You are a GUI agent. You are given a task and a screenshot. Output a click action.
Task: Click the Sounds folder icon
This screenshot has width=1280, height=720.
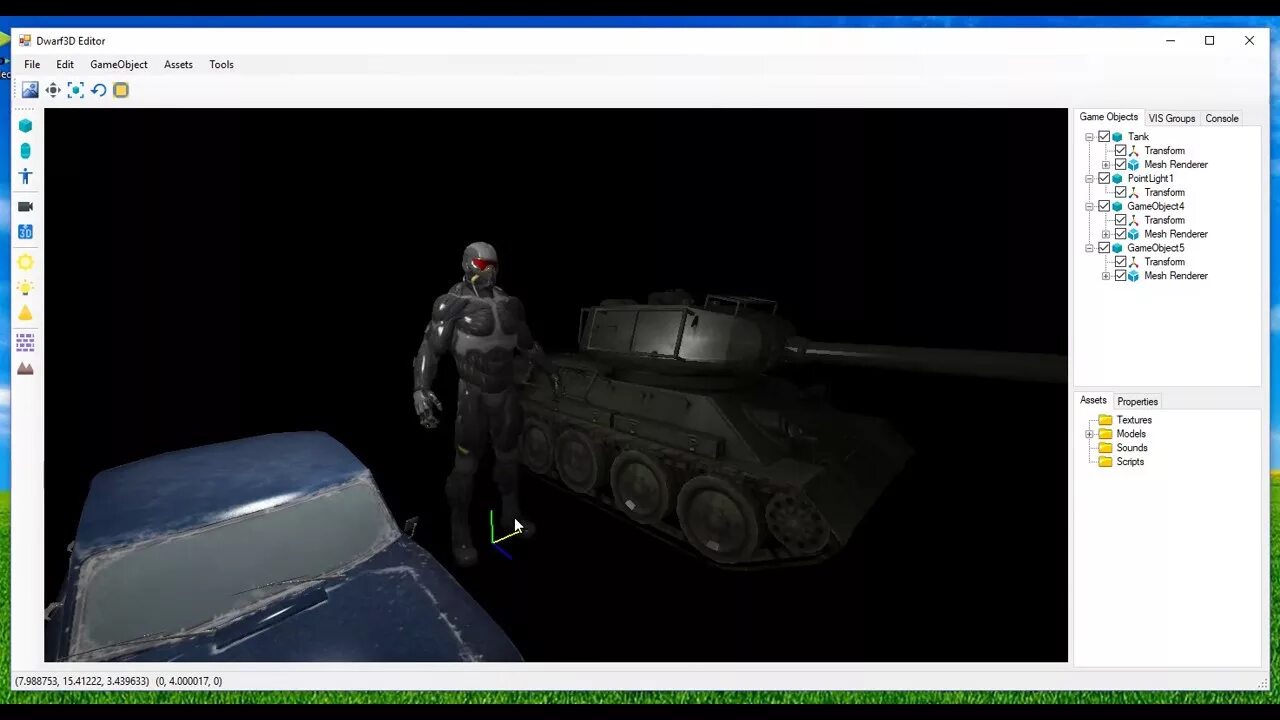[x=1105, y=448]
